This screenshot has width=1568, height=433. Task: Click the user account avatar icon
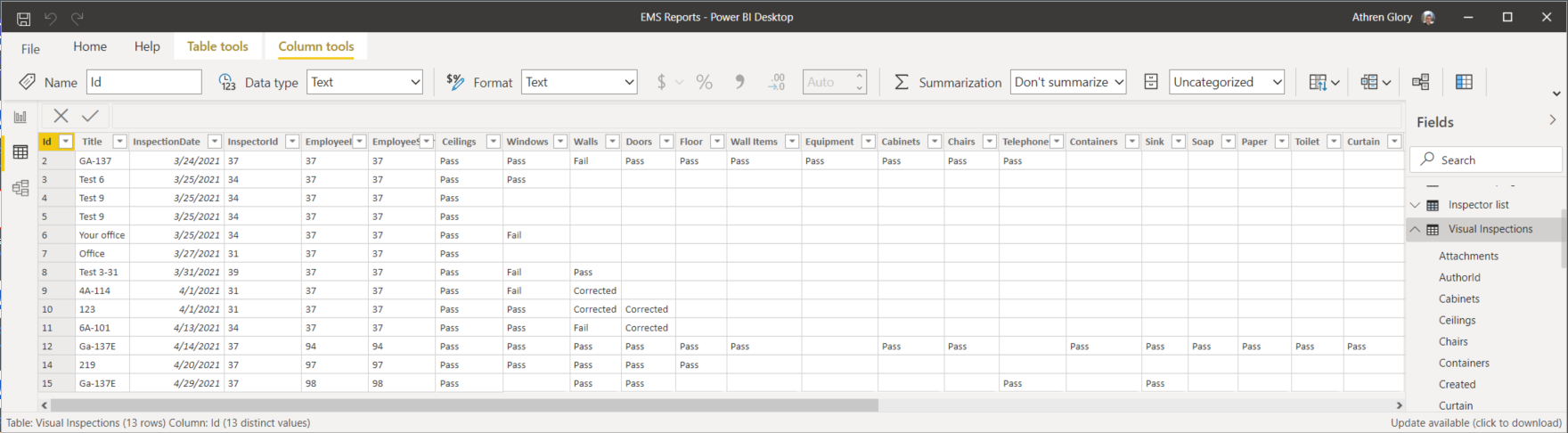1429,17
